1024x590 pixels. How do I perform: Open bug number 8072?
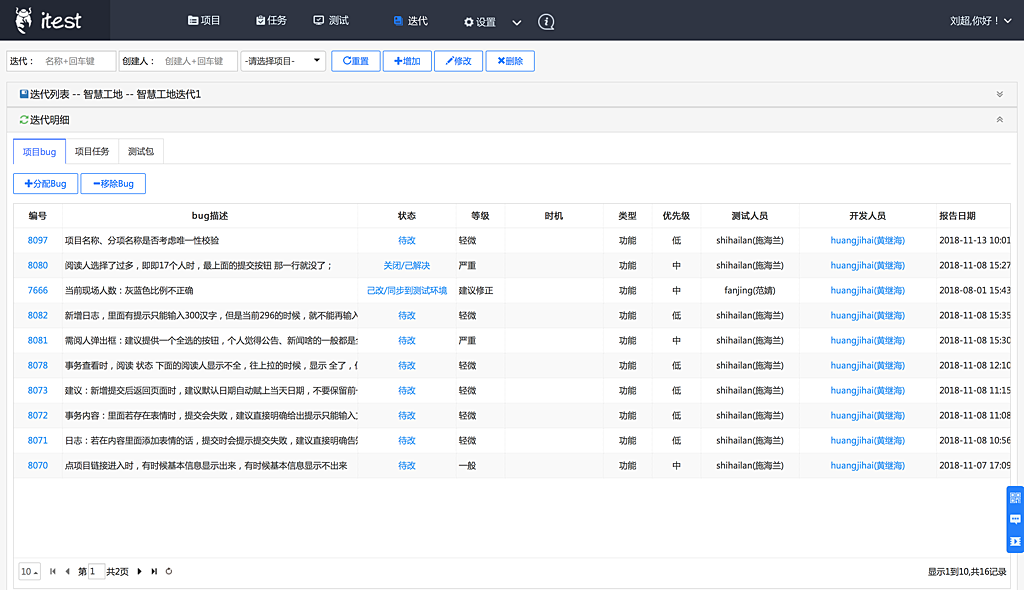click(38, 416)
